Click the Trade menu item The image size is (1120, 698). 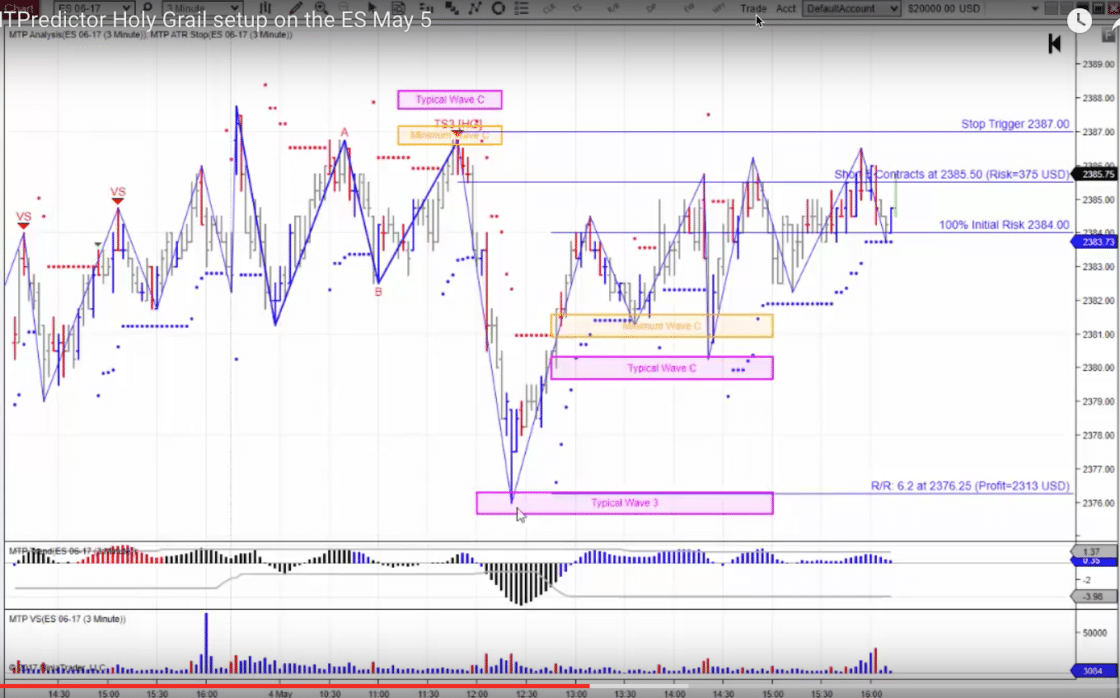(753, 8)
